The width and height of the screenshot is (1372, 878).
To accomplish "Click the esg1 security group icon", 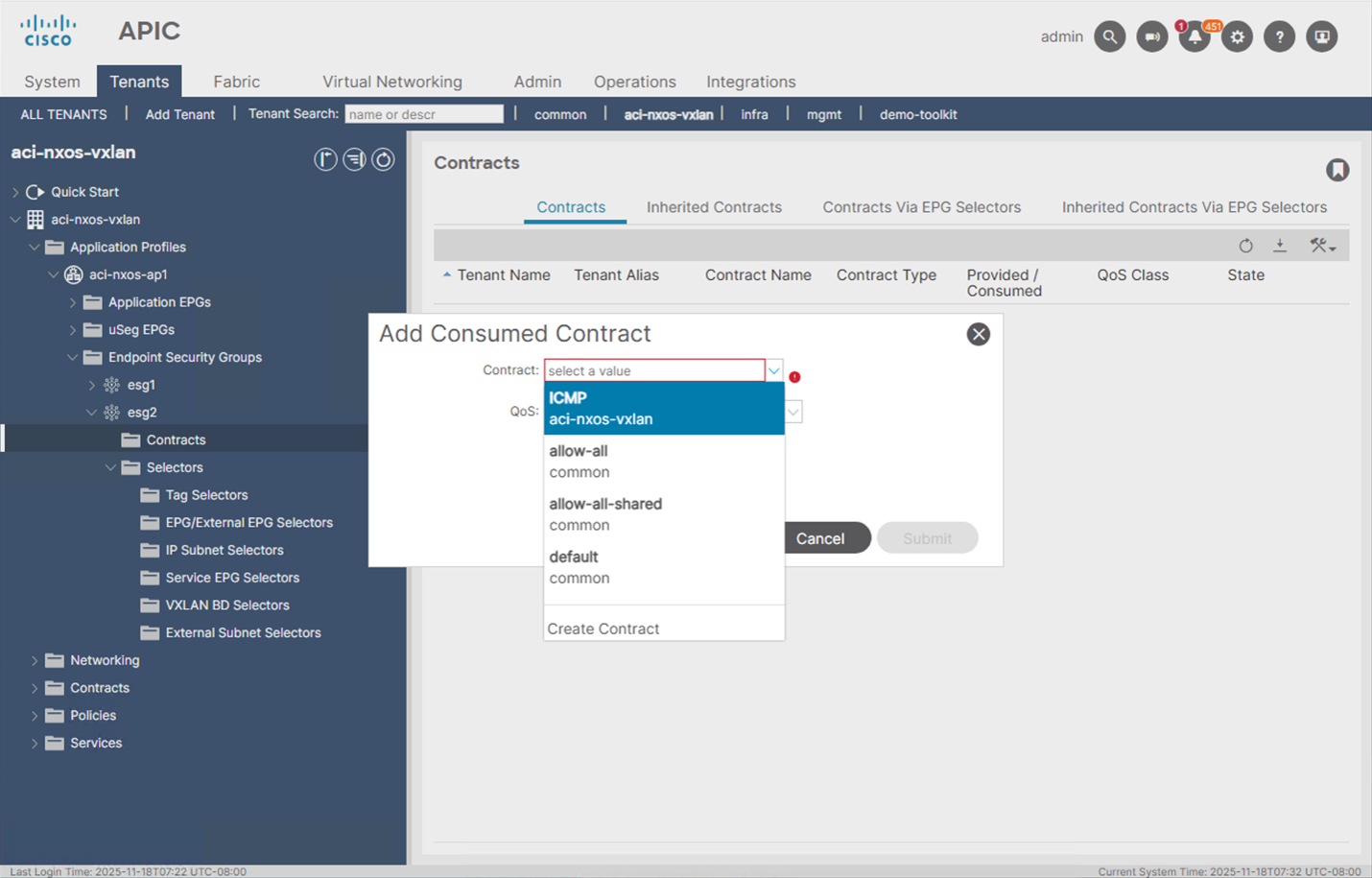I will (x=112, y=385).
